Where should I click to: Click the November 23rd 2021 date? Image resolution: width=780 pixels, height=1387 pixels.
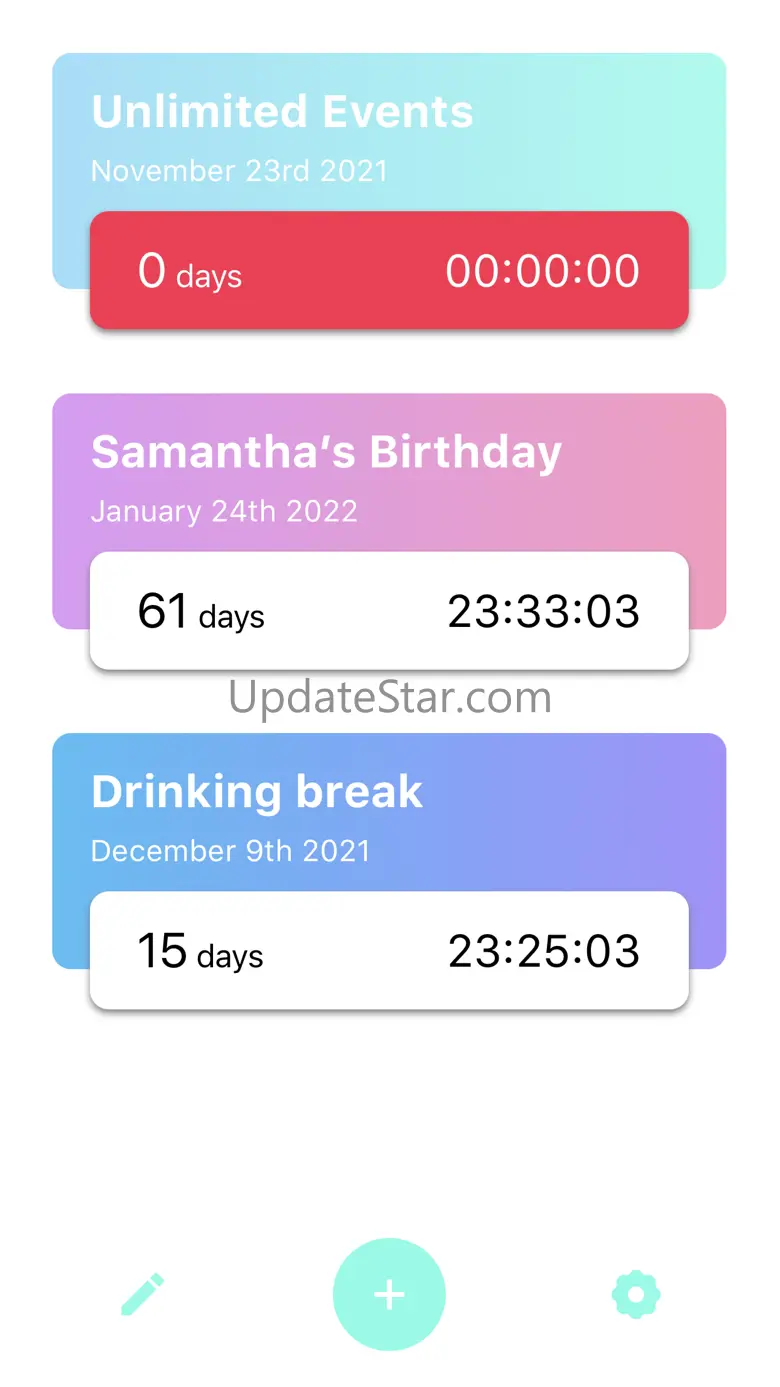[x=239, y=171]
